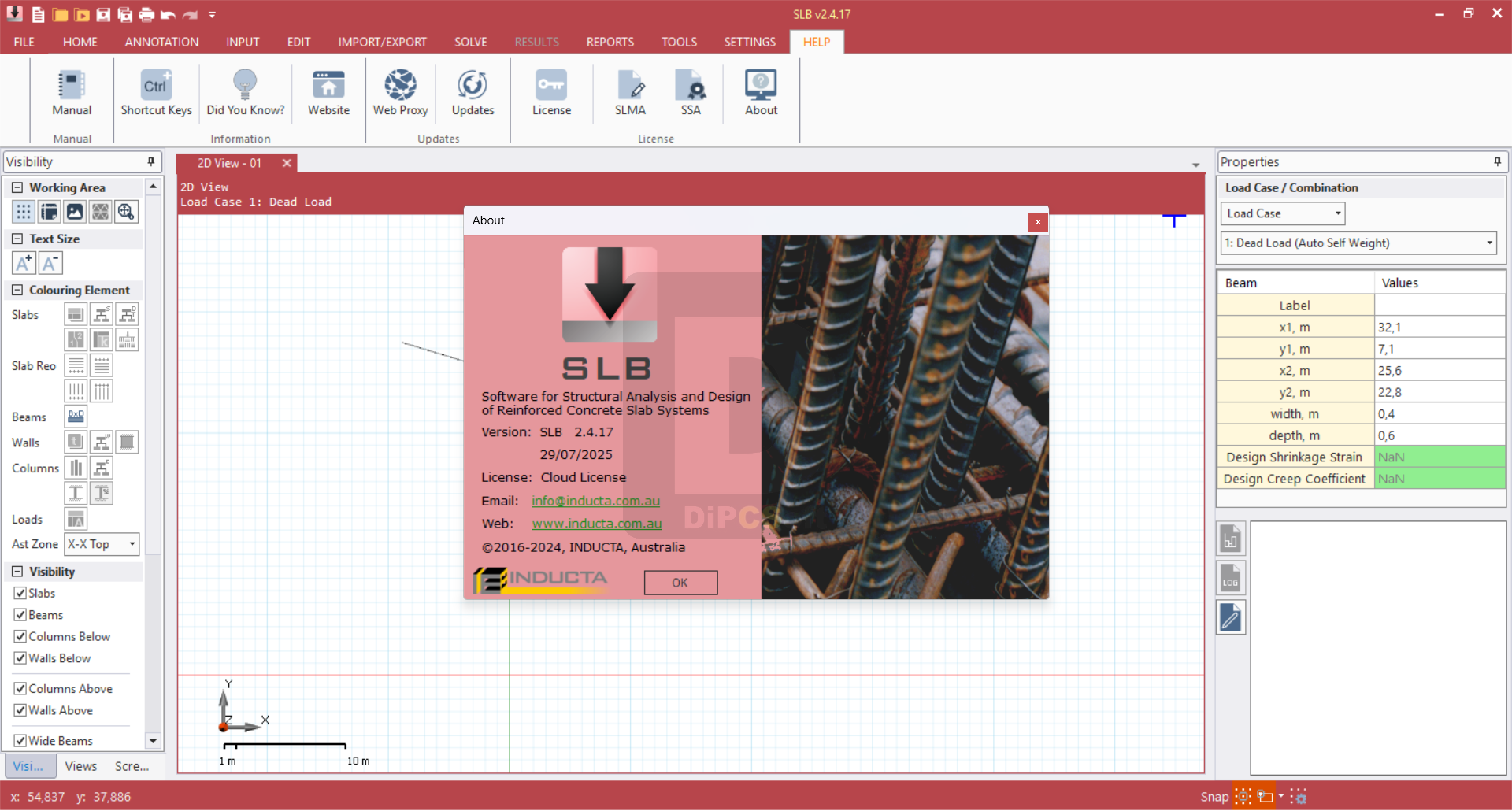
Task: Click the first Slabs colouring icon
Action: coord(76,314)
